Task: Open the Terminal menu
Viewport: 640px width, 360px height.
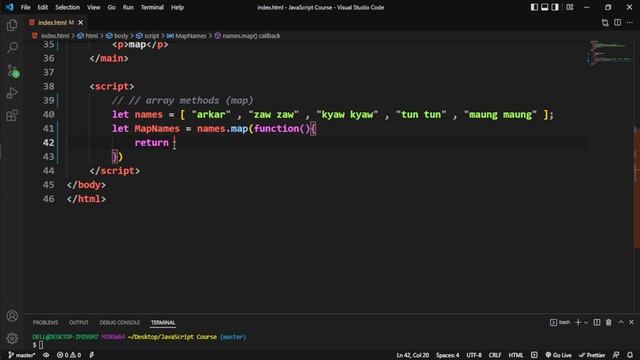Action: click(x=152, y=7)
